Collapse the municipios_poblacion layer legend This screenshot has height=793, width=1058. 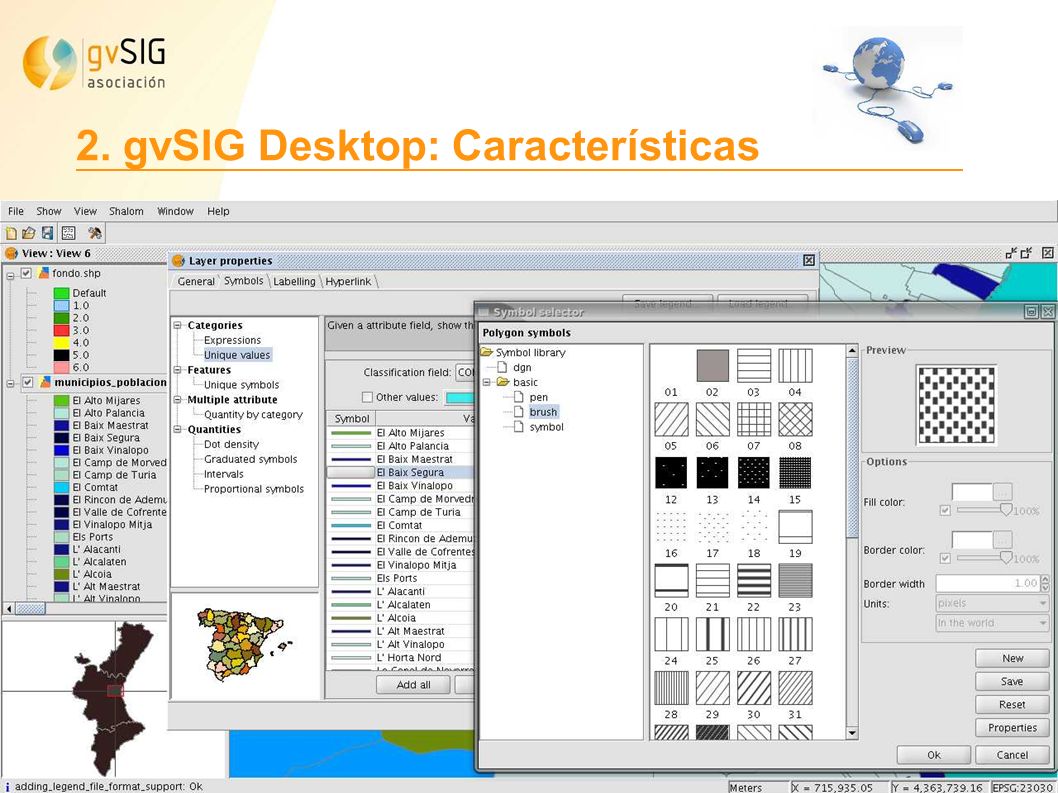(11, 384)
